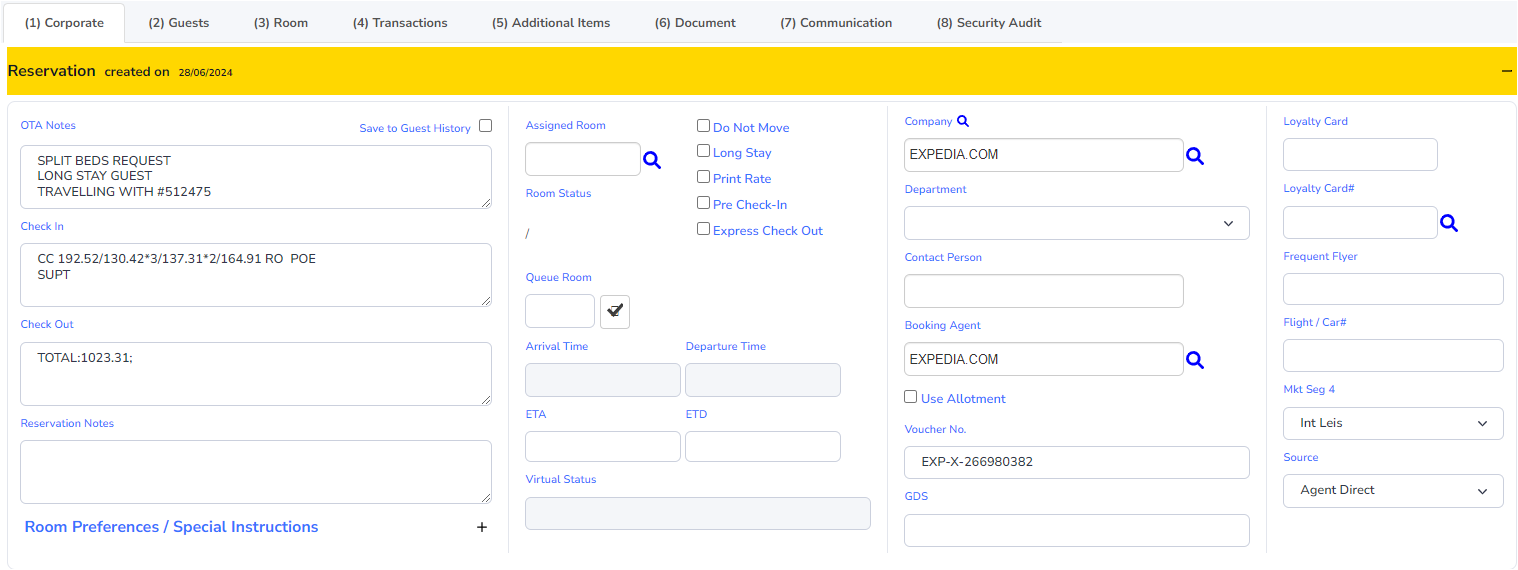Screen dimensions: 1518x570
Task: Open the Mkt Seg 4 dropdown showing Int Leis
Action: point(1393,423)
